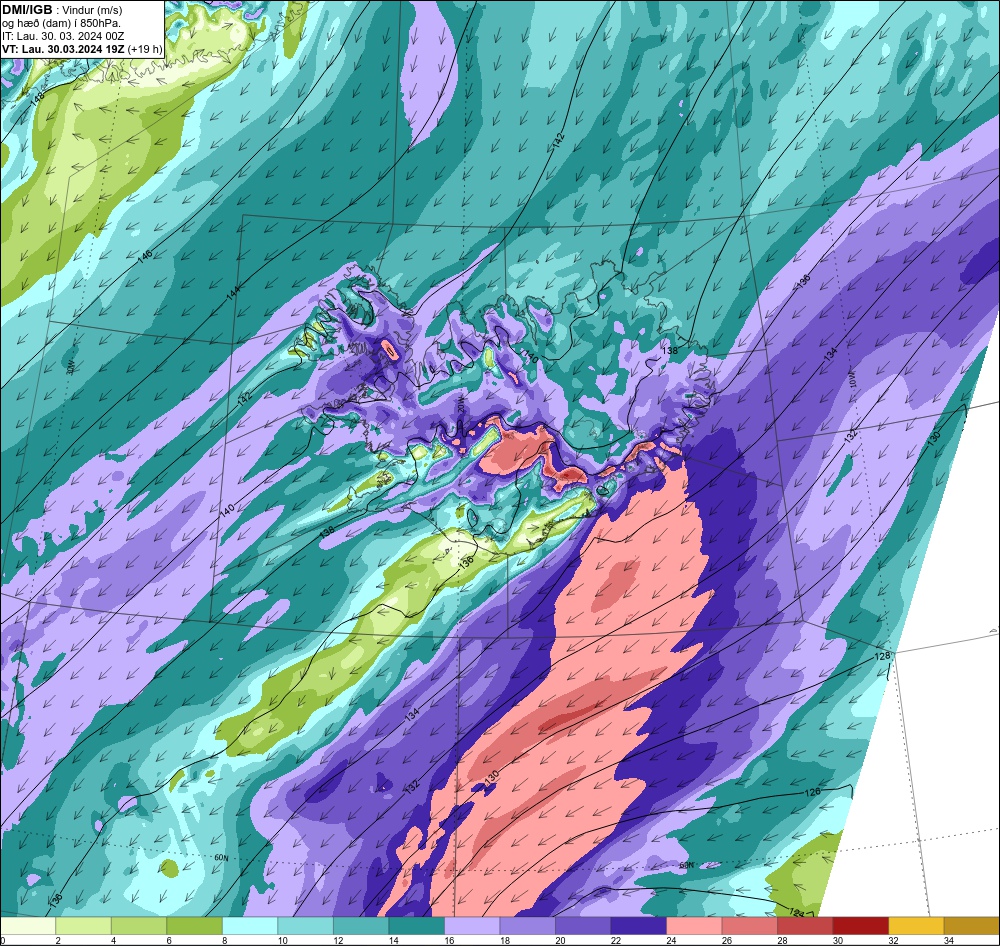Click the 'Vindur (m/s)' label
The height and width of the screenshot is (946, 1000).
pyautogui.click(x=93, y=10)
